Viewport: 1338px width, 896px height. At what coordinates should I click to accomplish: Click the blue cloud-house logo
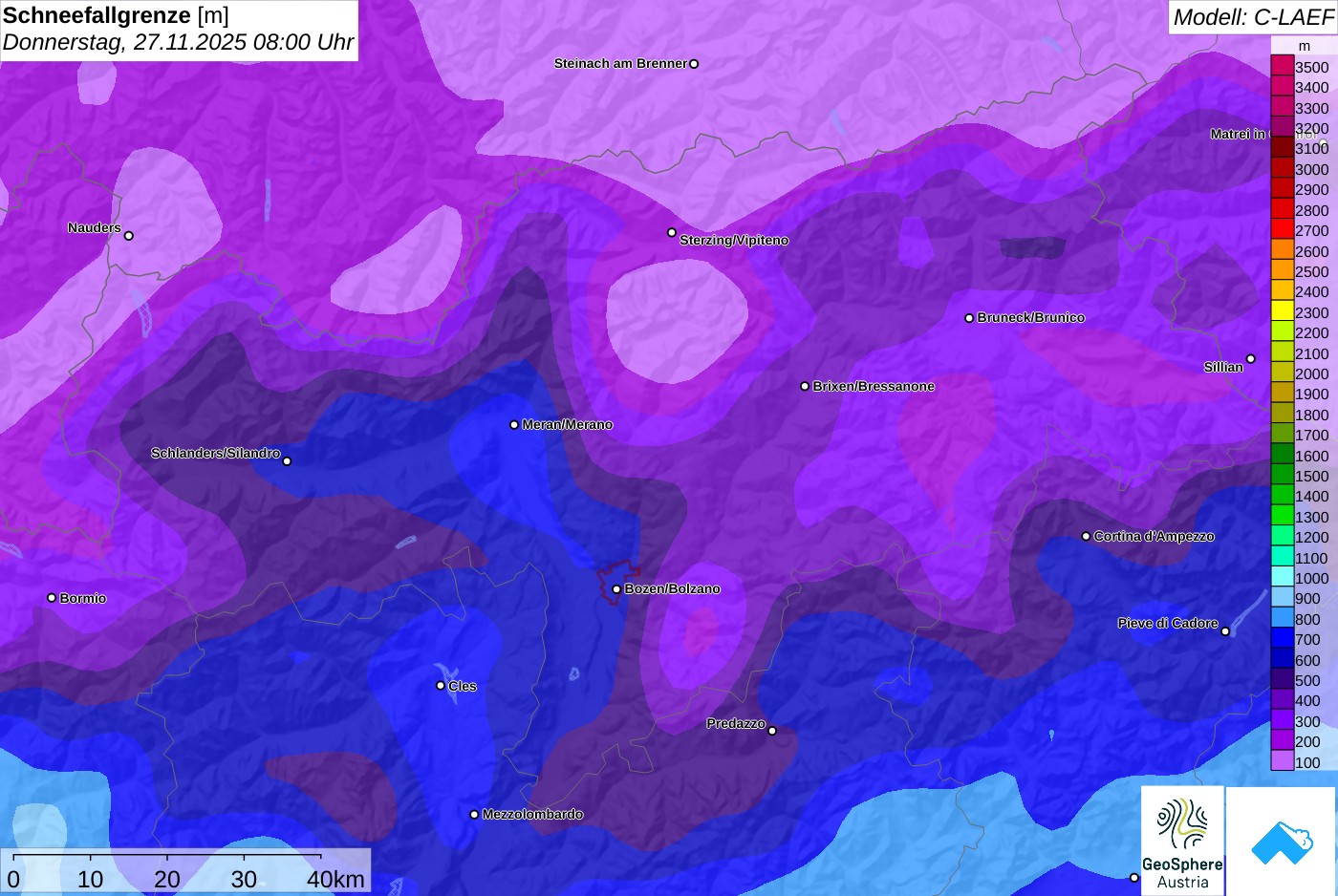click(x=1282, y=842)
